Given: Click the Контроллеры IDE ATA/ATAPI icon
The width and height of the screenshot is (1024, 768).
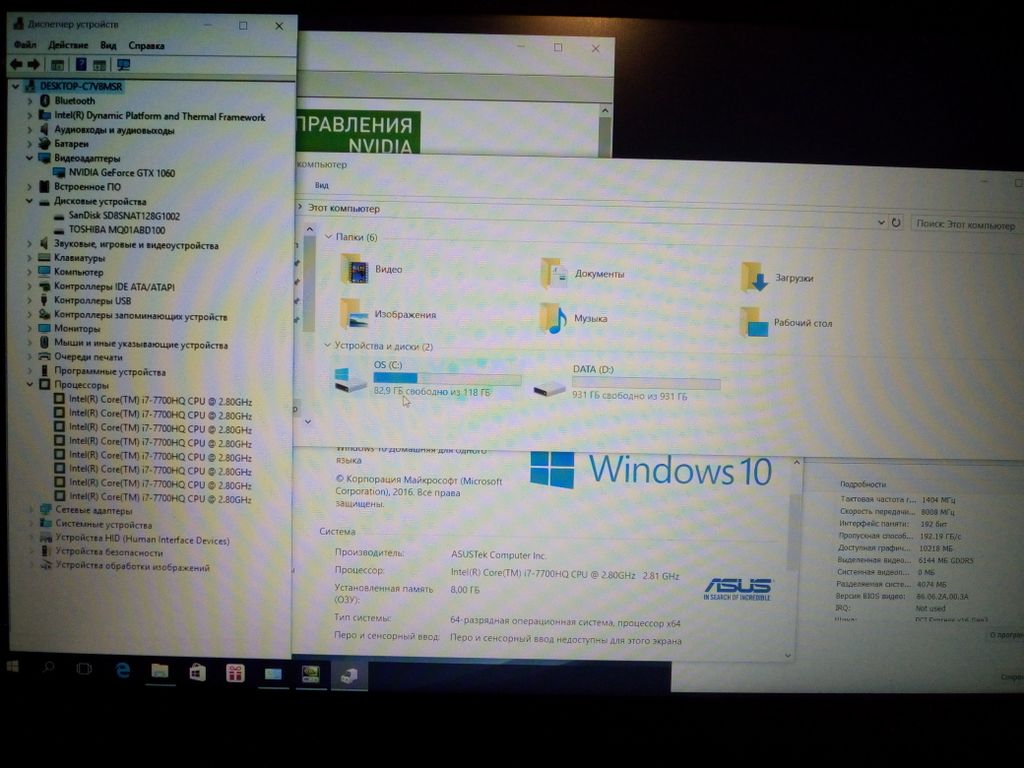Looking at the screenshot, I should coord(44,286).
